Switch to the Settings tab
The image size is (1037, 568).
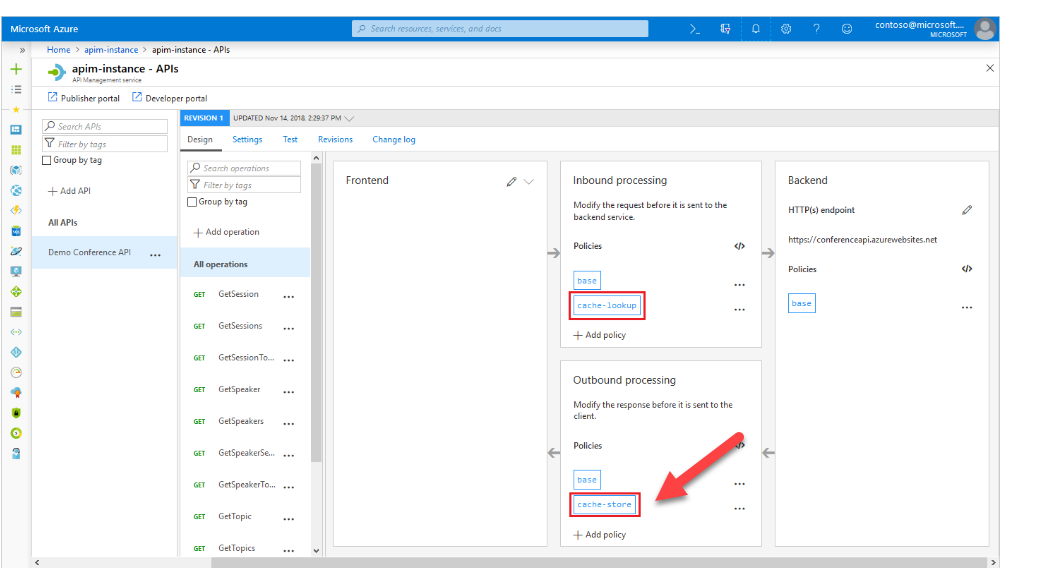point(247,140)
